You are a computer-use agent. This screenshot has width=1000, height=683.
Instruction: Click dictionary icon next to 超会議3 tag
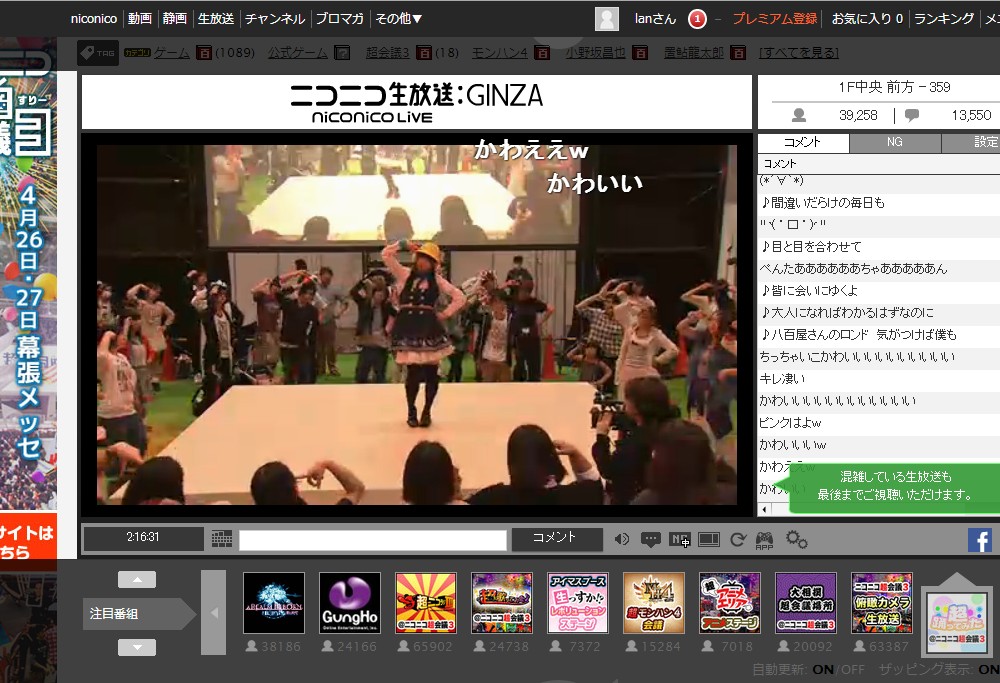423,53
